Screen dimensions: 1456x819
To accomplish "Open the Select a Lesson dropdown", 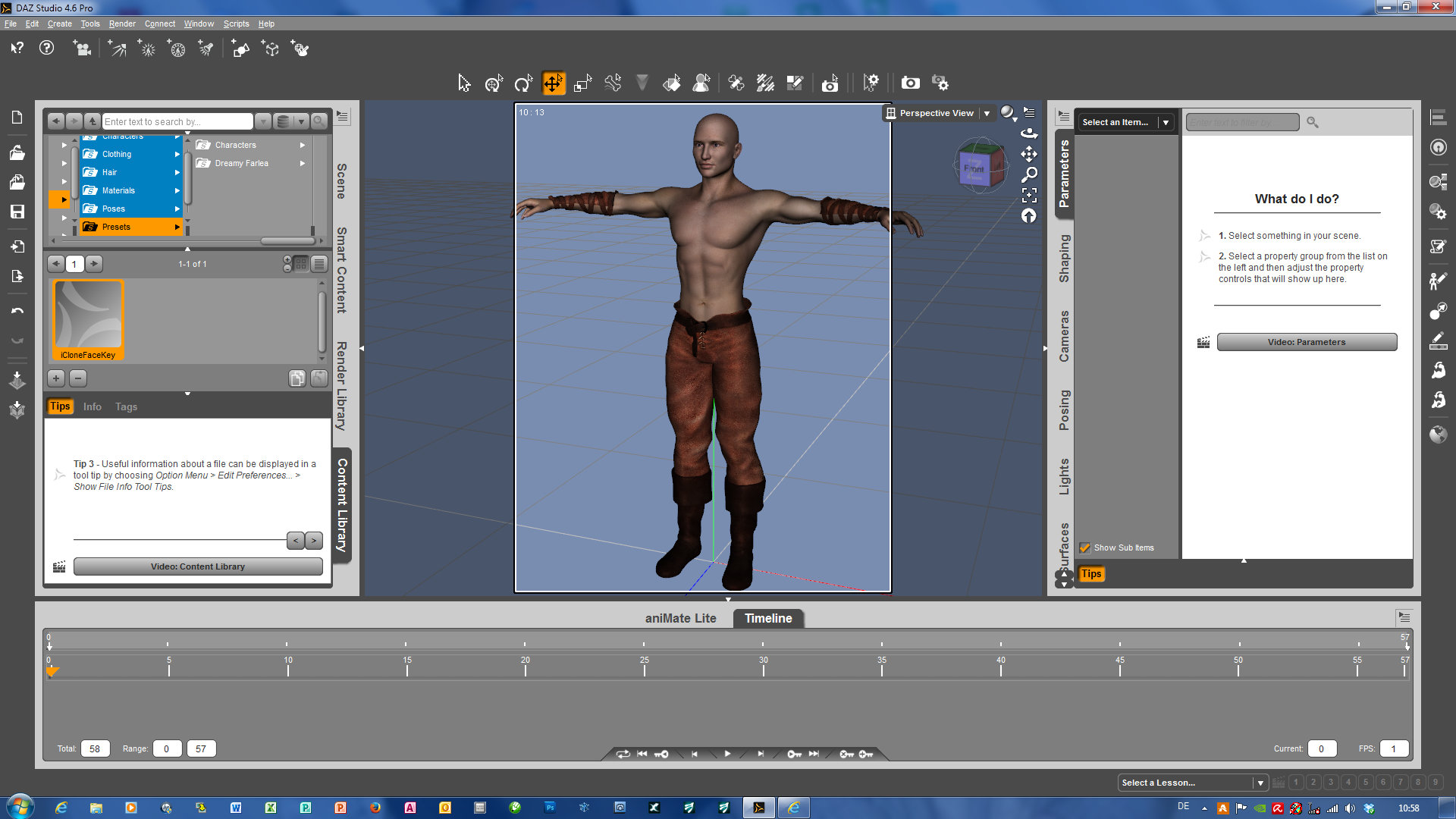I will 1260,783.
